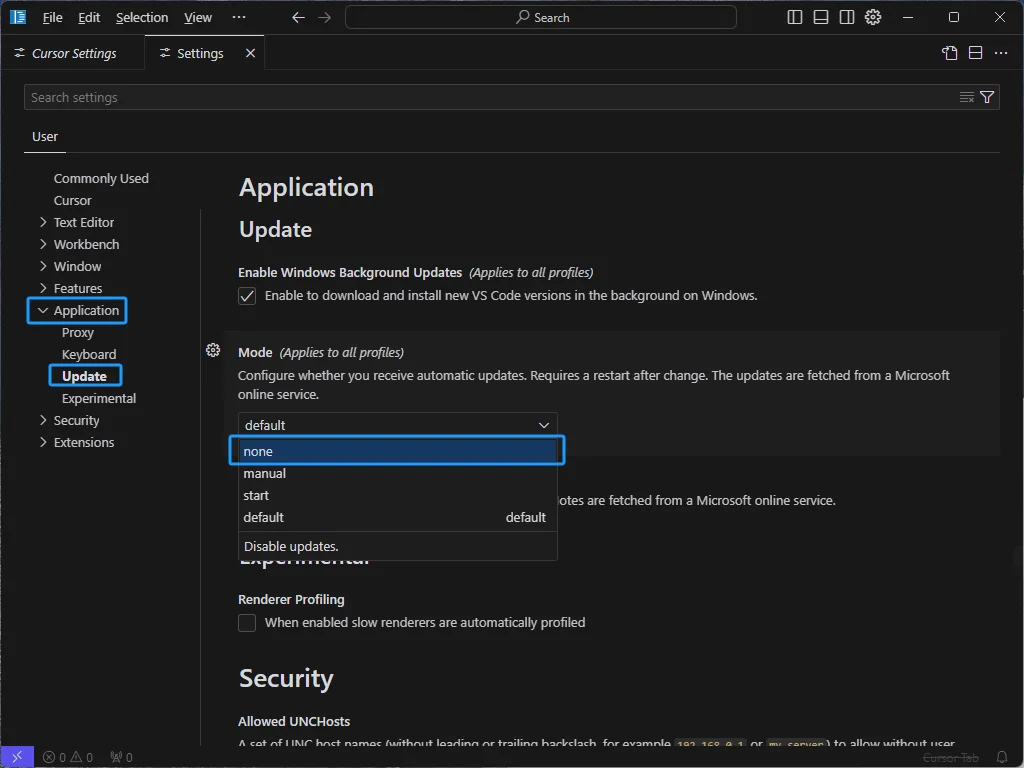Go forward with the right arrow

(x=325, y=18)
